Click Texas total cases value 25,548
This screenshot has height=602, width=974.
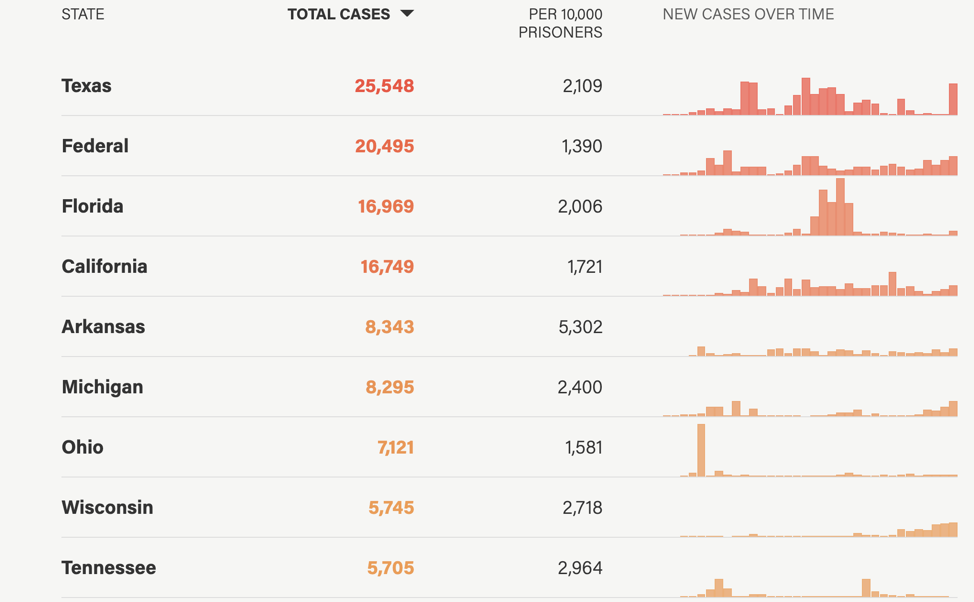(x=384, y=86)
